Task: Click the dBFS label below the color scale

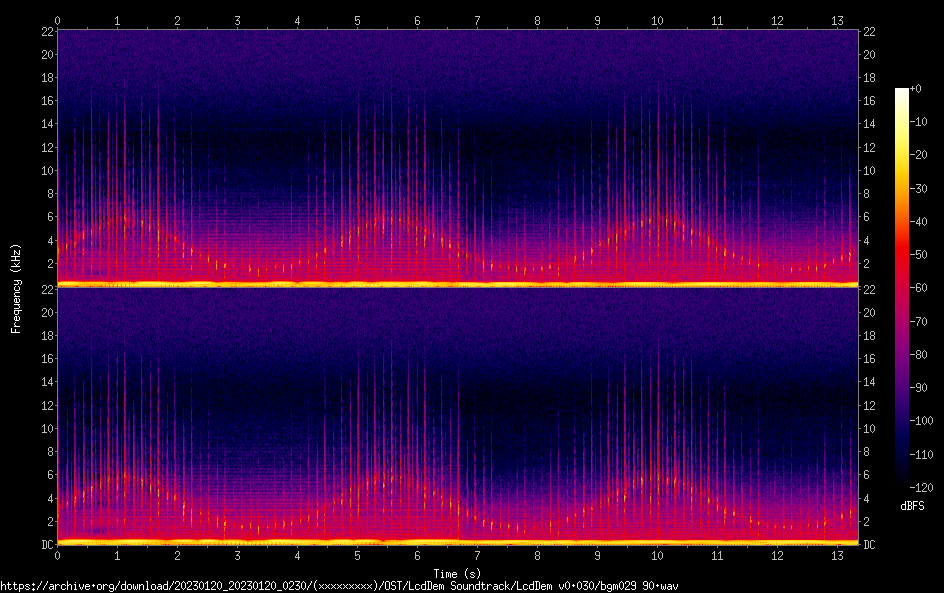Action: 912,507
